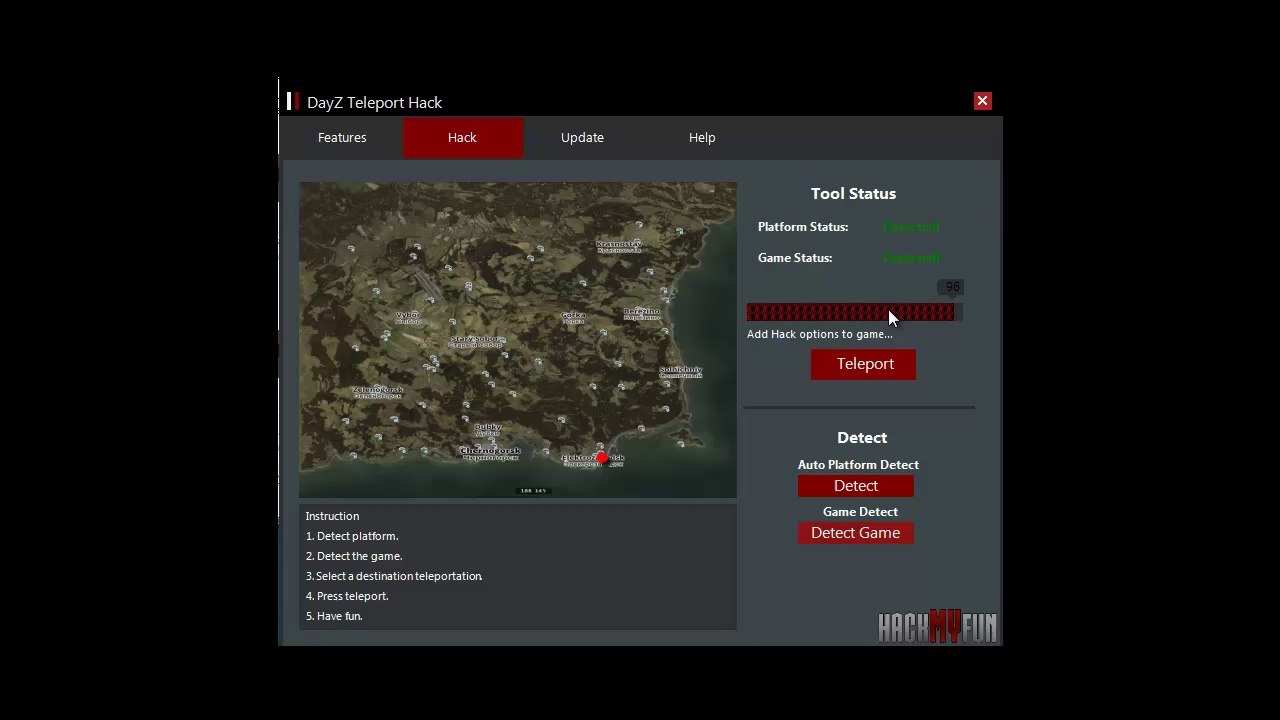Click the 'Add Hack options to game...' text

click(820, 334)
